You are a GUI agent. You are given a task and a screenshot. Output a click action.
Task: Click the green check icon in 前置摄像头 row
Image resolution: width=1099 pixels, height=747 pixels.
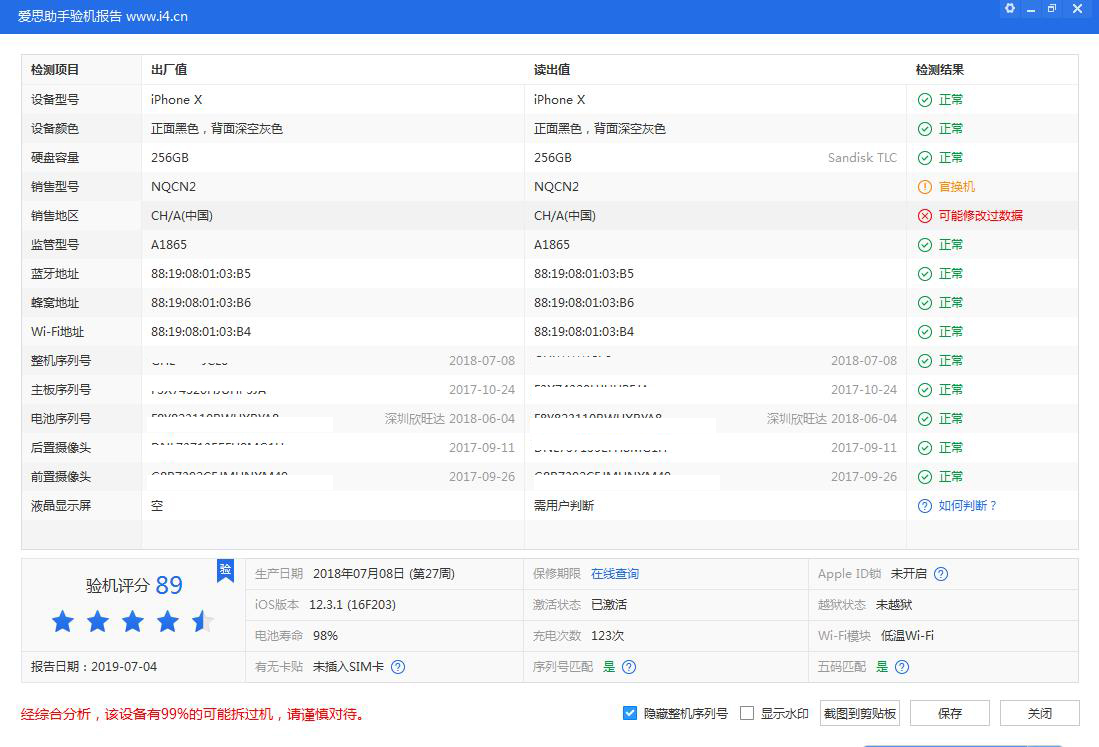(x=924, y=477)
